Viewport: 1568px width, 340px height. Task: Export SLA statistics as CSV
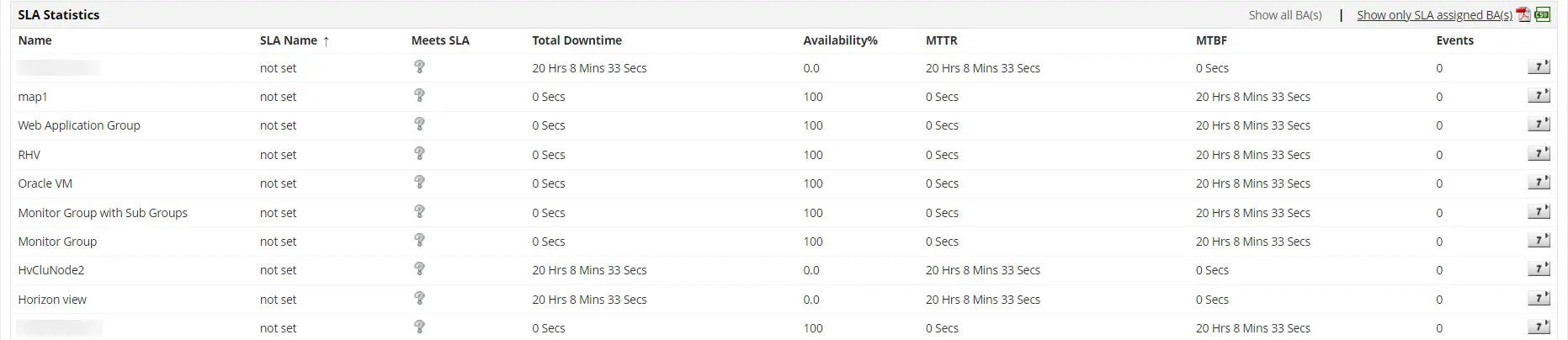pos(1543,14)
